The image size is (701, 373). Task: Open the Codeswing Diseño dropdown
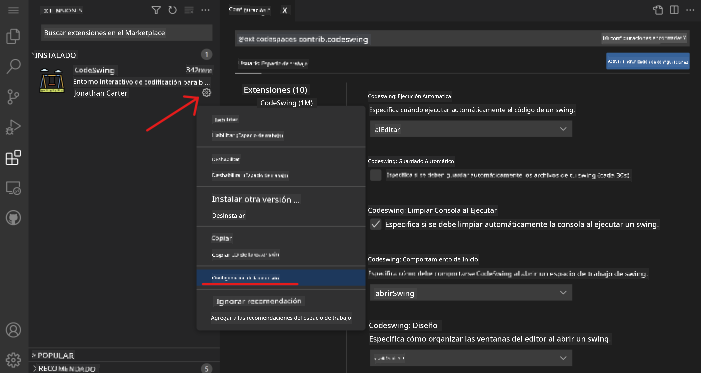click(x=471, y=358)
